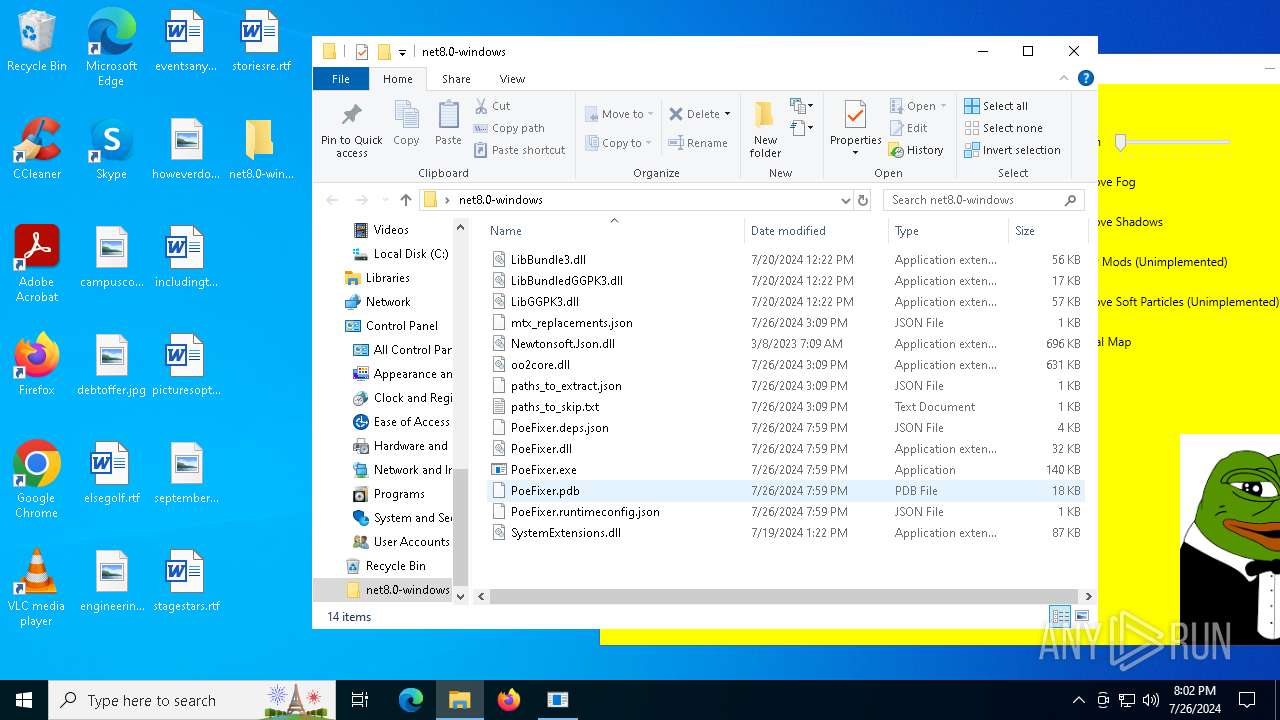Sort by Size column header
The image size is (1280, 720).
[1046, 231]
